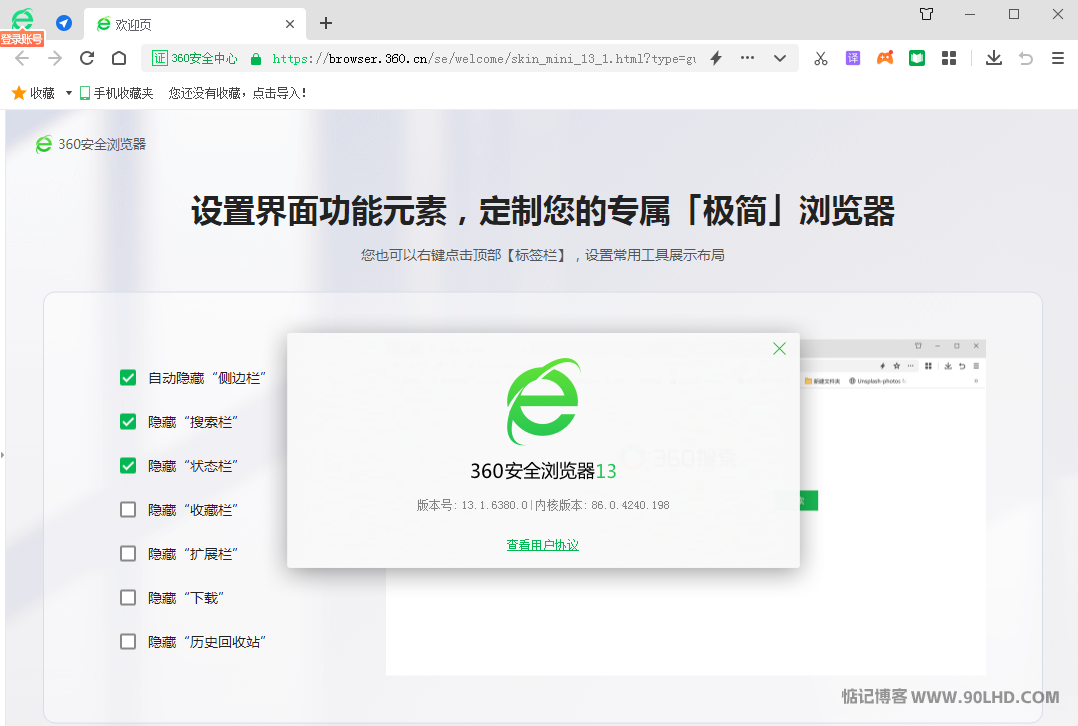
Task: Close the about dialog with green X
Action: tap(779, 349)
